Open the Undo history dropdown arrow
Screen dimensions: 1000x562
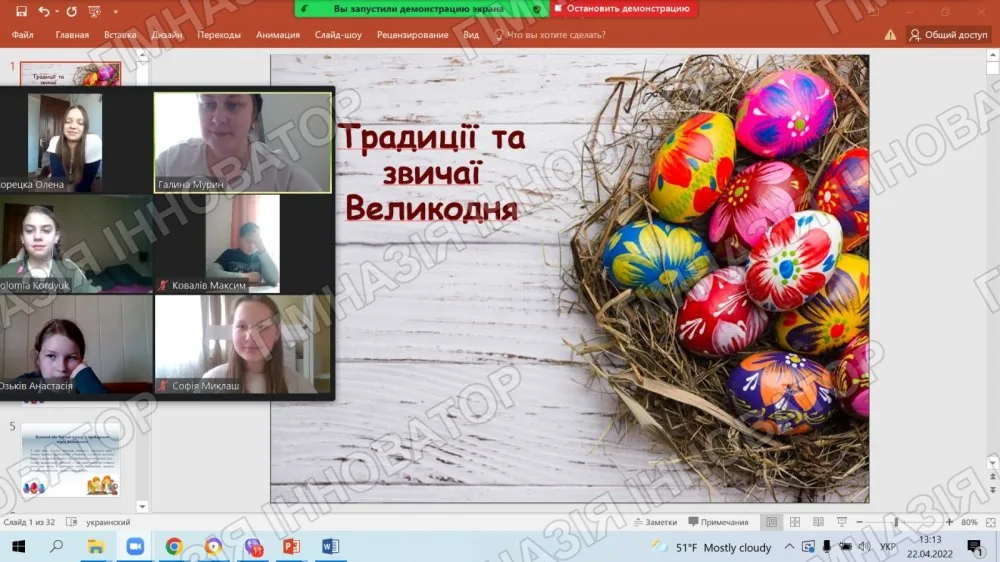tap(57, 11)
